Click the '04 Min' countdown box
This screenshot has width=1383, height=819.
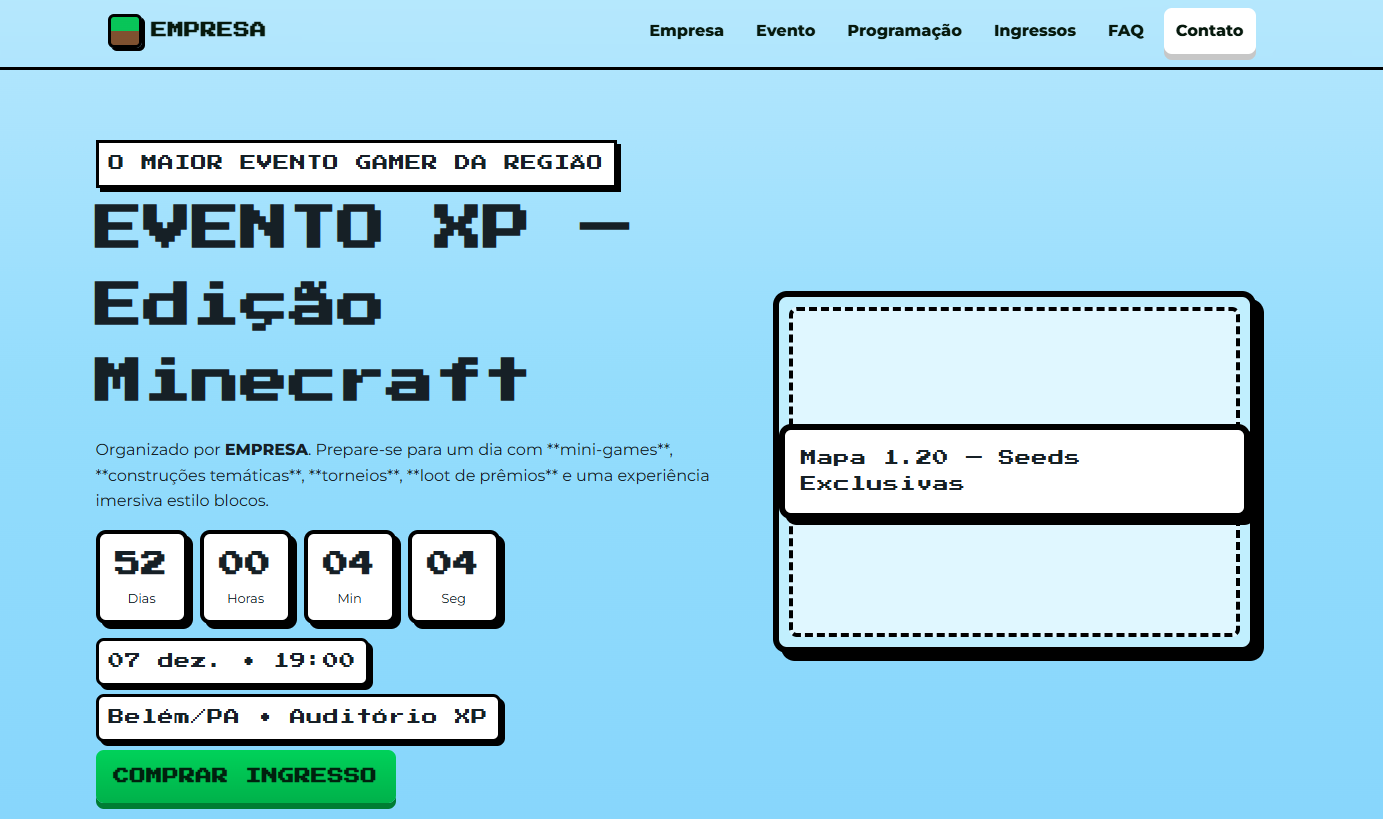[351, 578]
